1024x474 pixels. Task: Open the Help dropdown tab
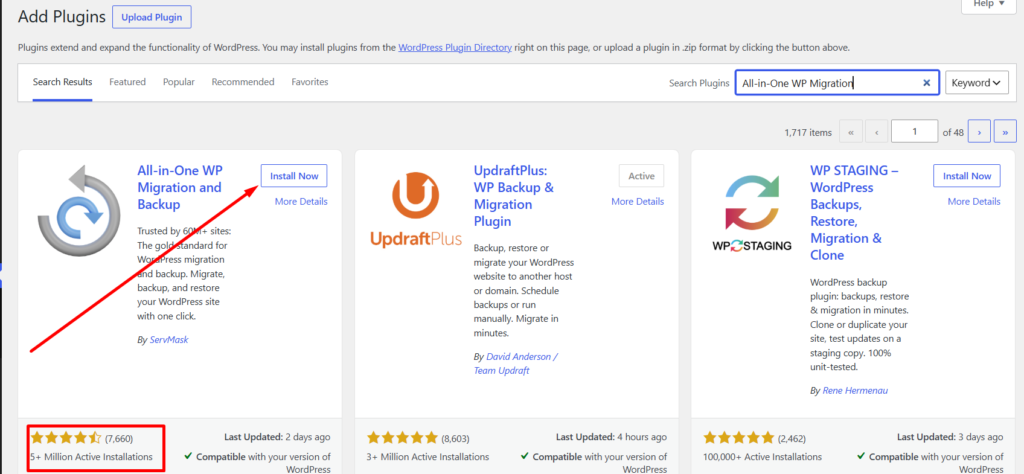click(989, 4)
